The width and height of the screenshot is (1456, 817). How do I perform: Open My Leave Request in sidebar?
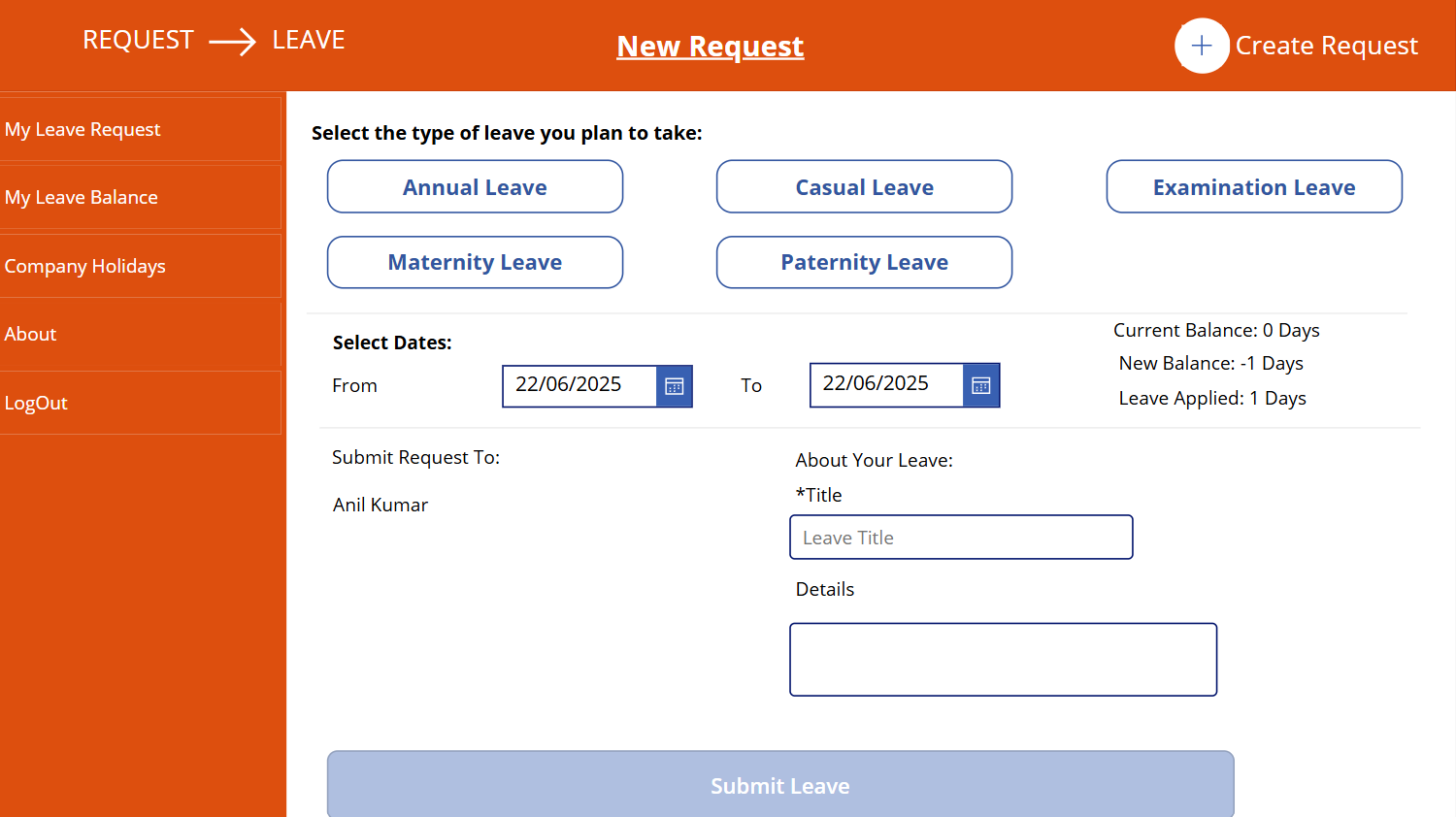[141, 129]
